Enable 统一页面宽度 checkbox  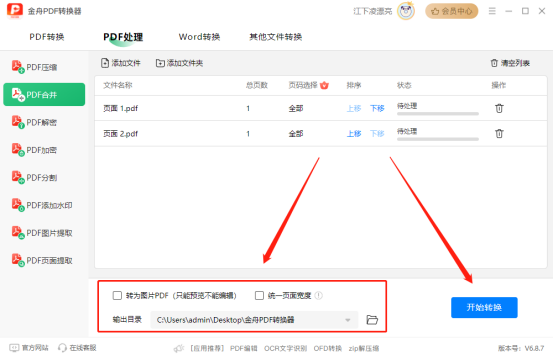pyautogui.click(x=259, y=295)
